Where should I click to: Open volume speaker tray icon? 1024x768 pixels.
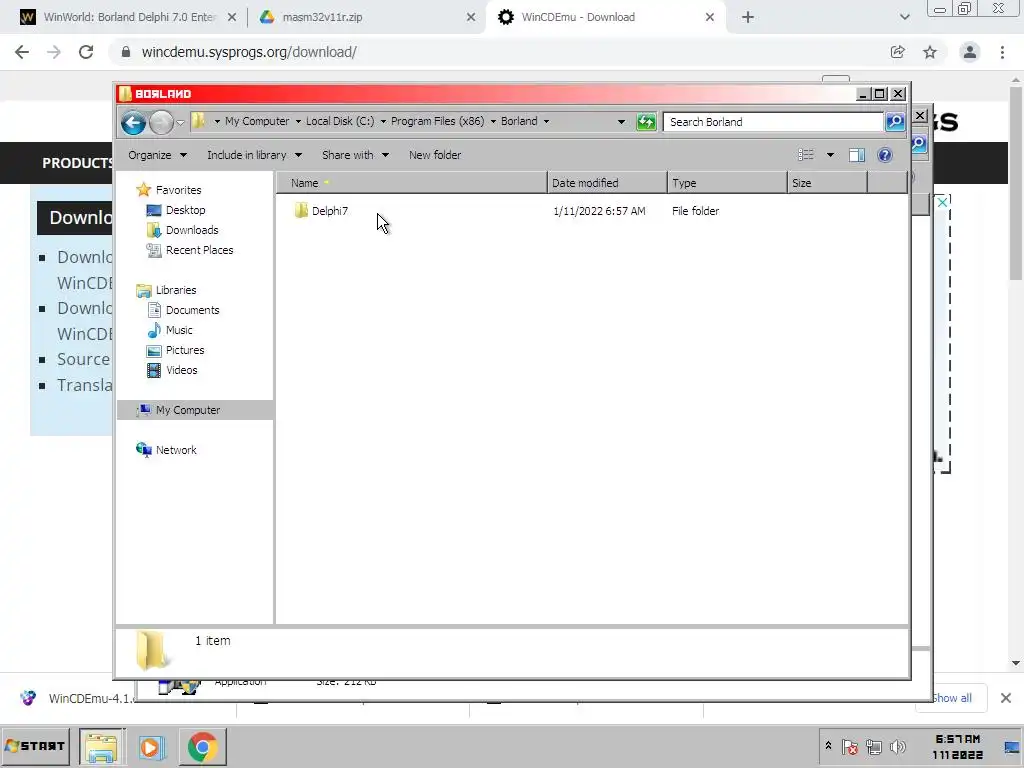point(898,746)
